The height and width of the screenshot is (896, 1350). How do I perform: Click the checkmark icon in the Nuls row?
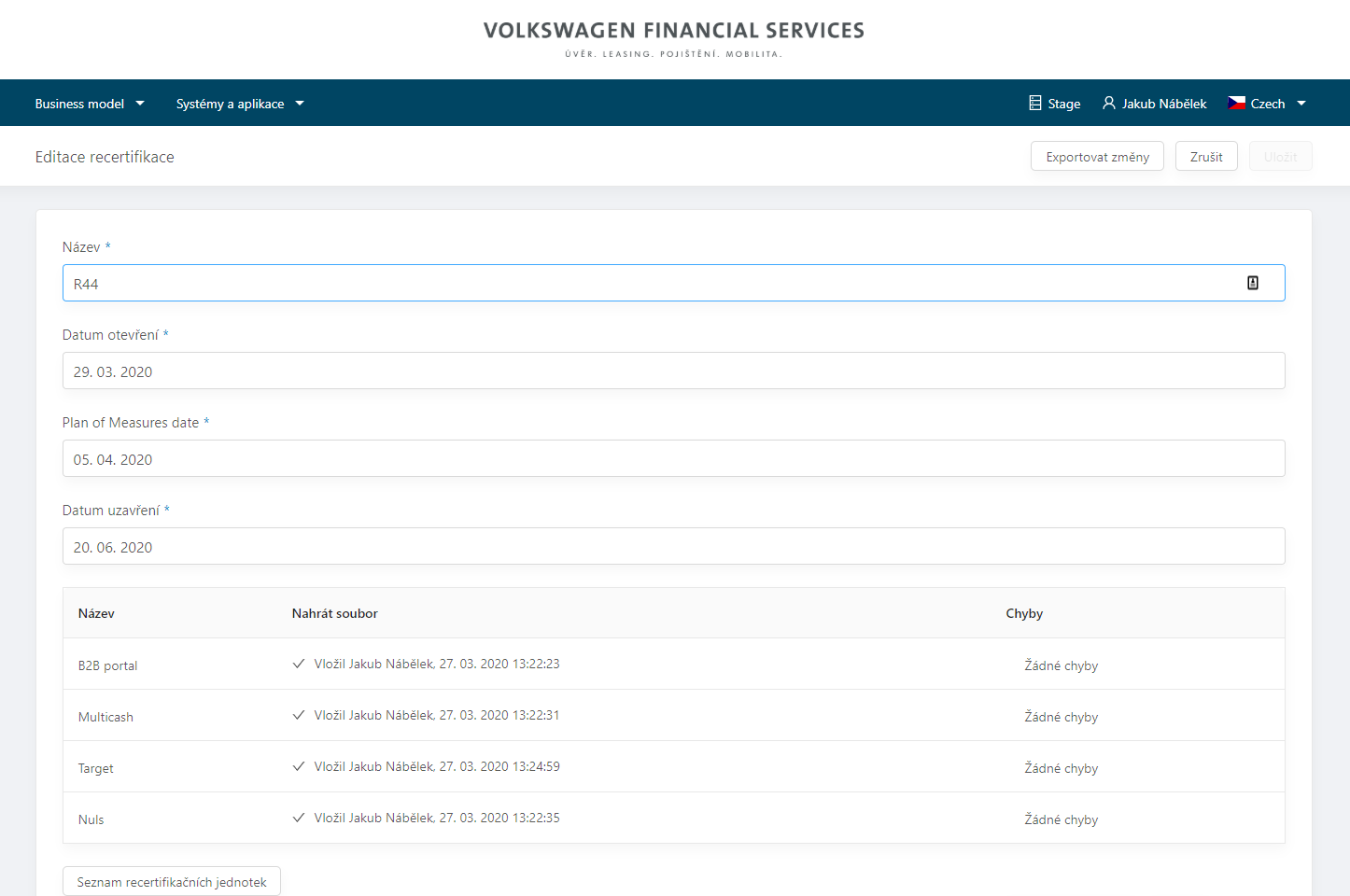pos(299,817)
